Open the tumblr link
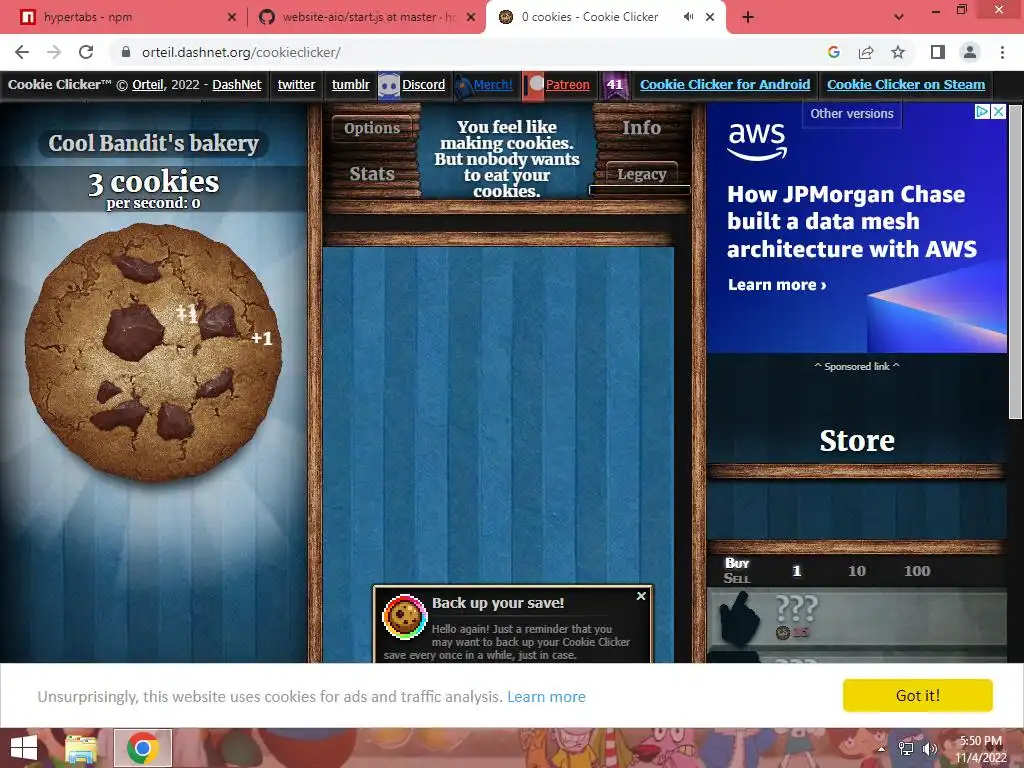 click(x=351, y=85)
